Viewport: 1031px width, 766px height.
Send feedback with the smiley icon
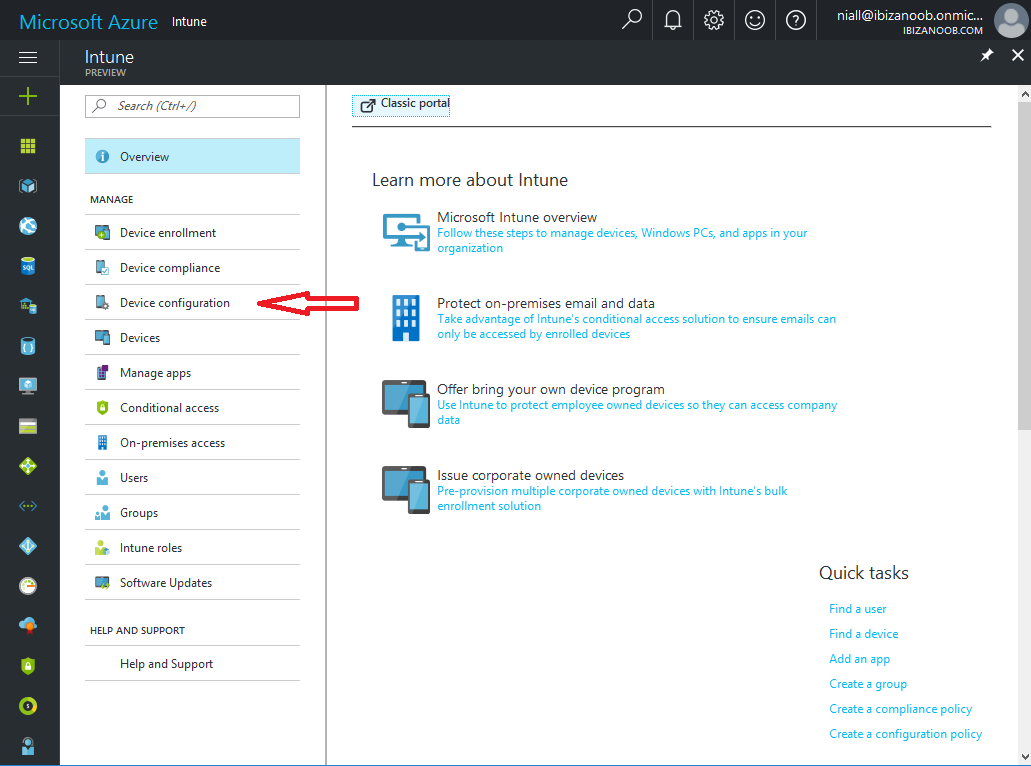click(755, 20)
